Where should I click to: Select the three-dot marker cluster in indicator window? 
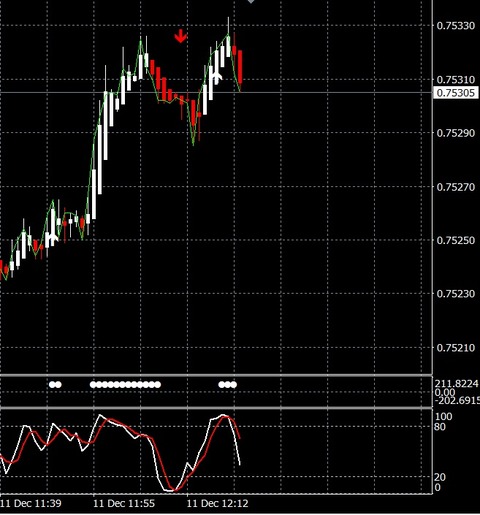[228, 385]
